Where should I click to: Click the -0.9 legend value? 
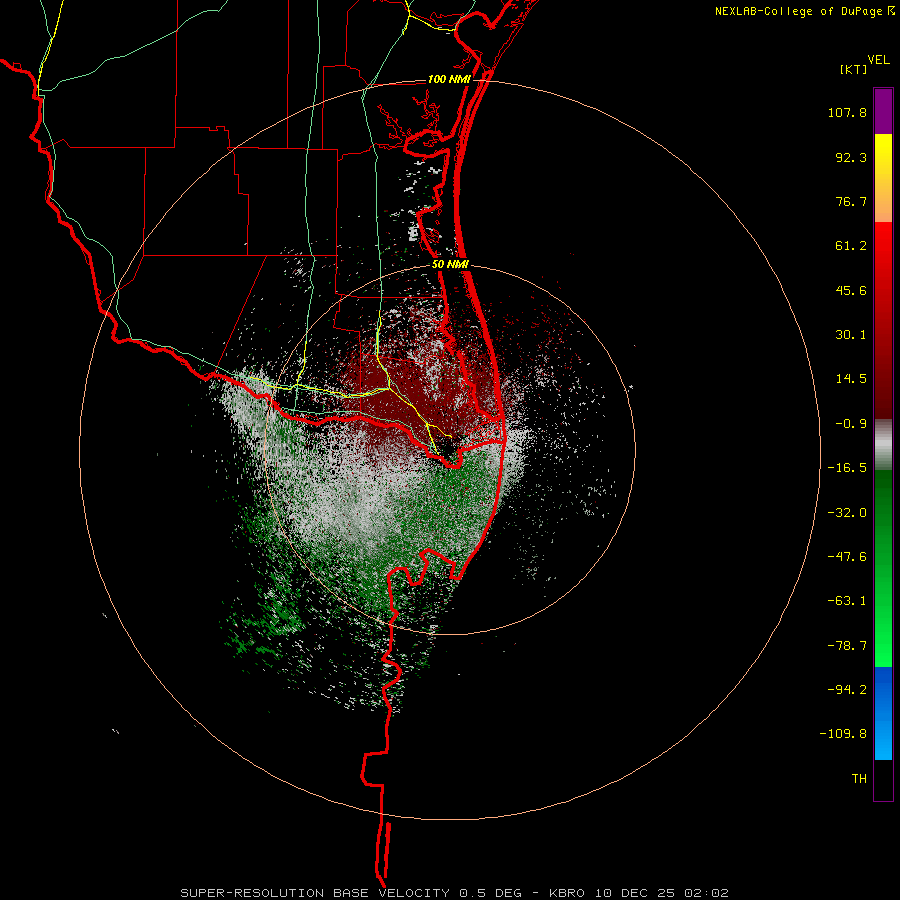pyautogui.click(x=851, y=424)
